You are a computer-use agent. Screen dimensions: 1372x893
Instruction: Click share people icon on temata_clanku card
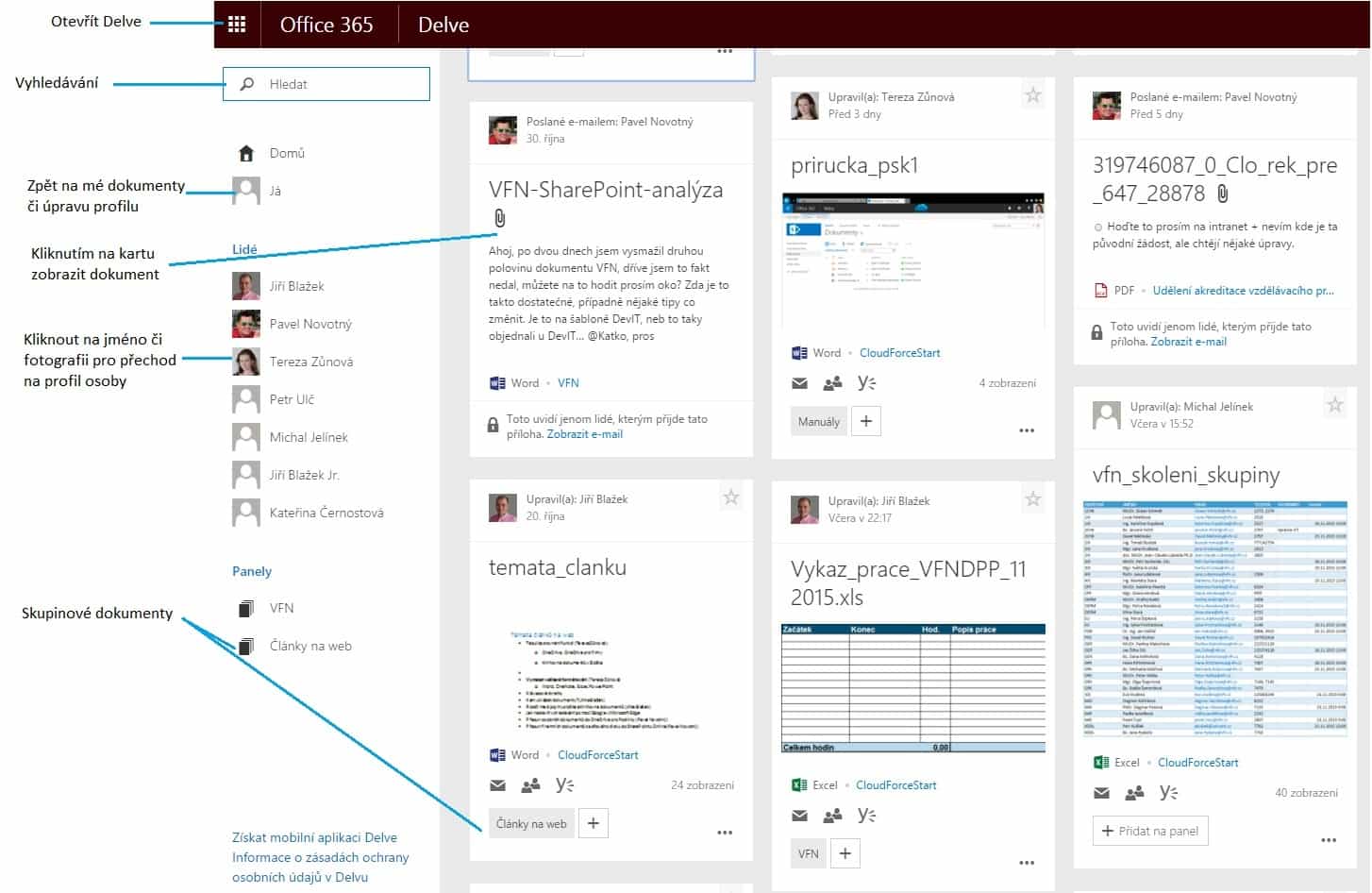pyautogui.click(x=531, y=785)
